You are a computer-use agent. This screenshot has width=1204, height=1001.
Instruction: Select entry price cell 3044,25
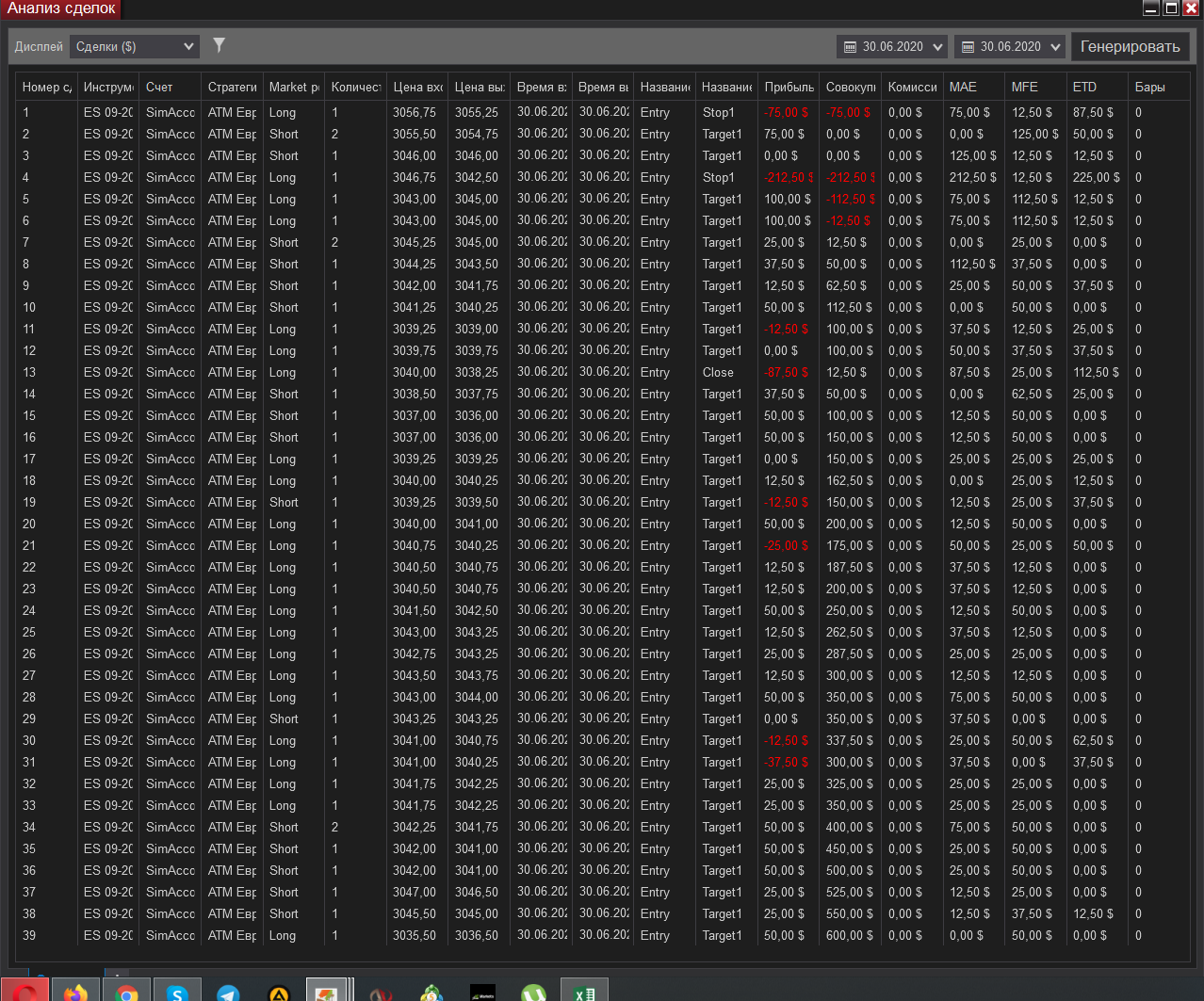(x=415, y=264)
